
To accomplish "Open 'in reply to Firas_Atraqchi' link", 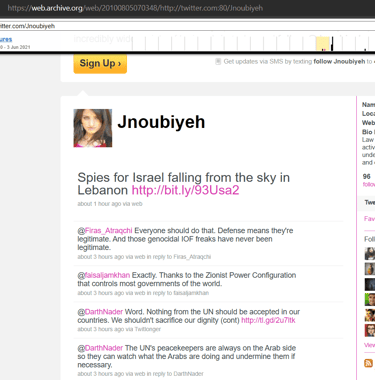I will pos(179,257).
